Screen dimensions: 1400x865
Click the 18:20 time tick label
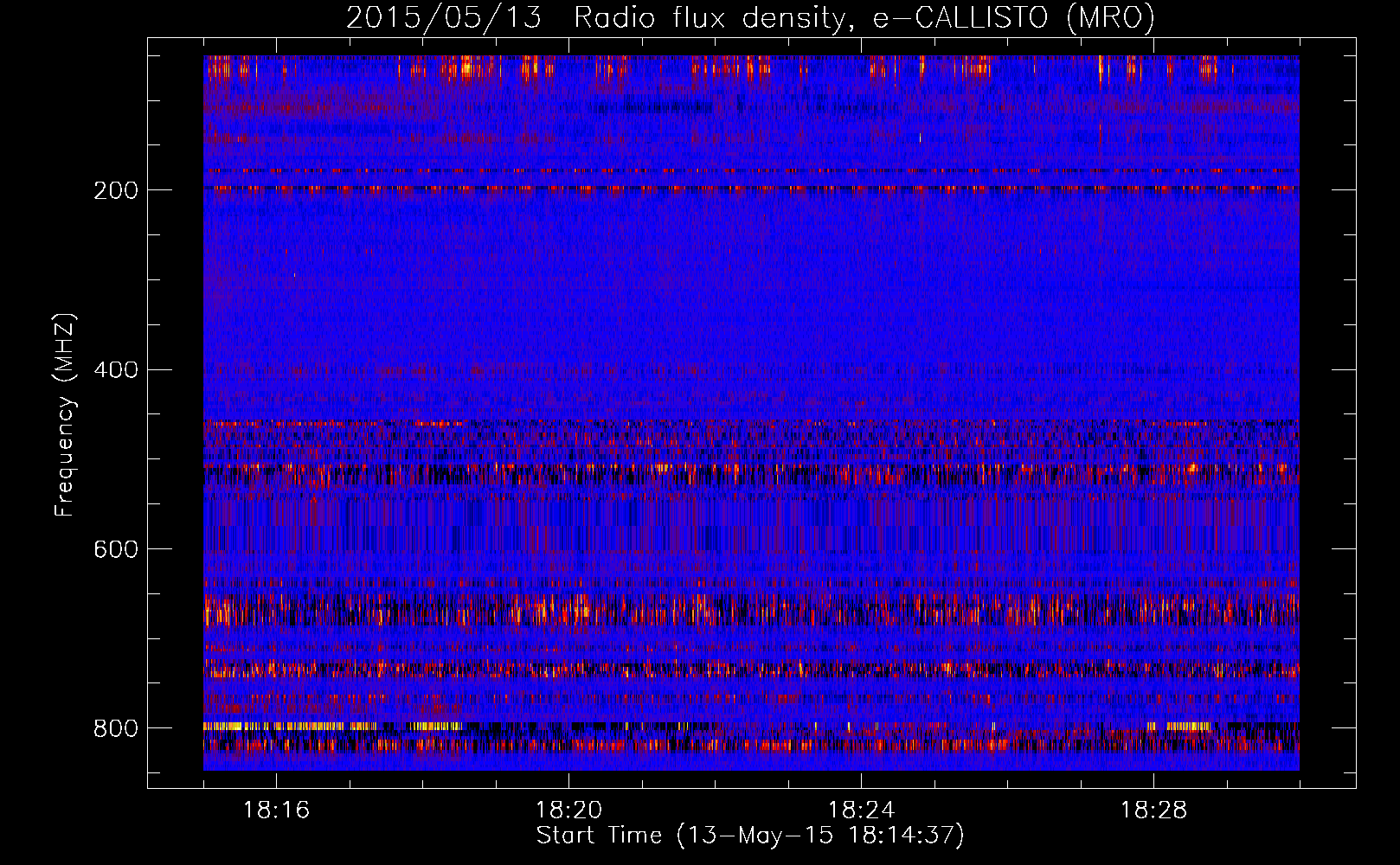pyautogui.click(x=568, y=811)
